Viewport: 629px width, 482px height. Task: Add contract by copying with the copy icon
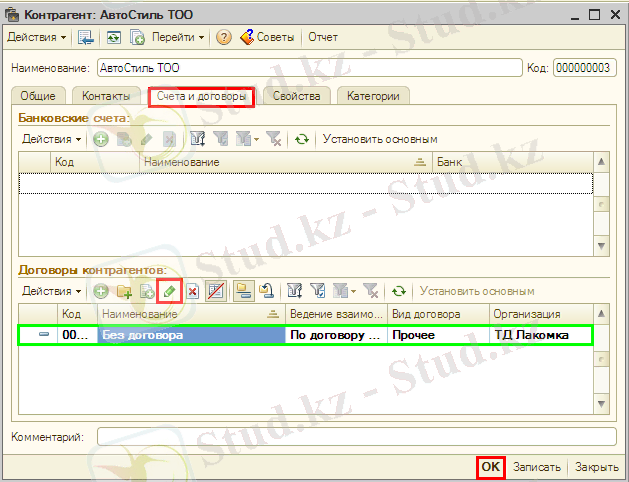[147, 291]
